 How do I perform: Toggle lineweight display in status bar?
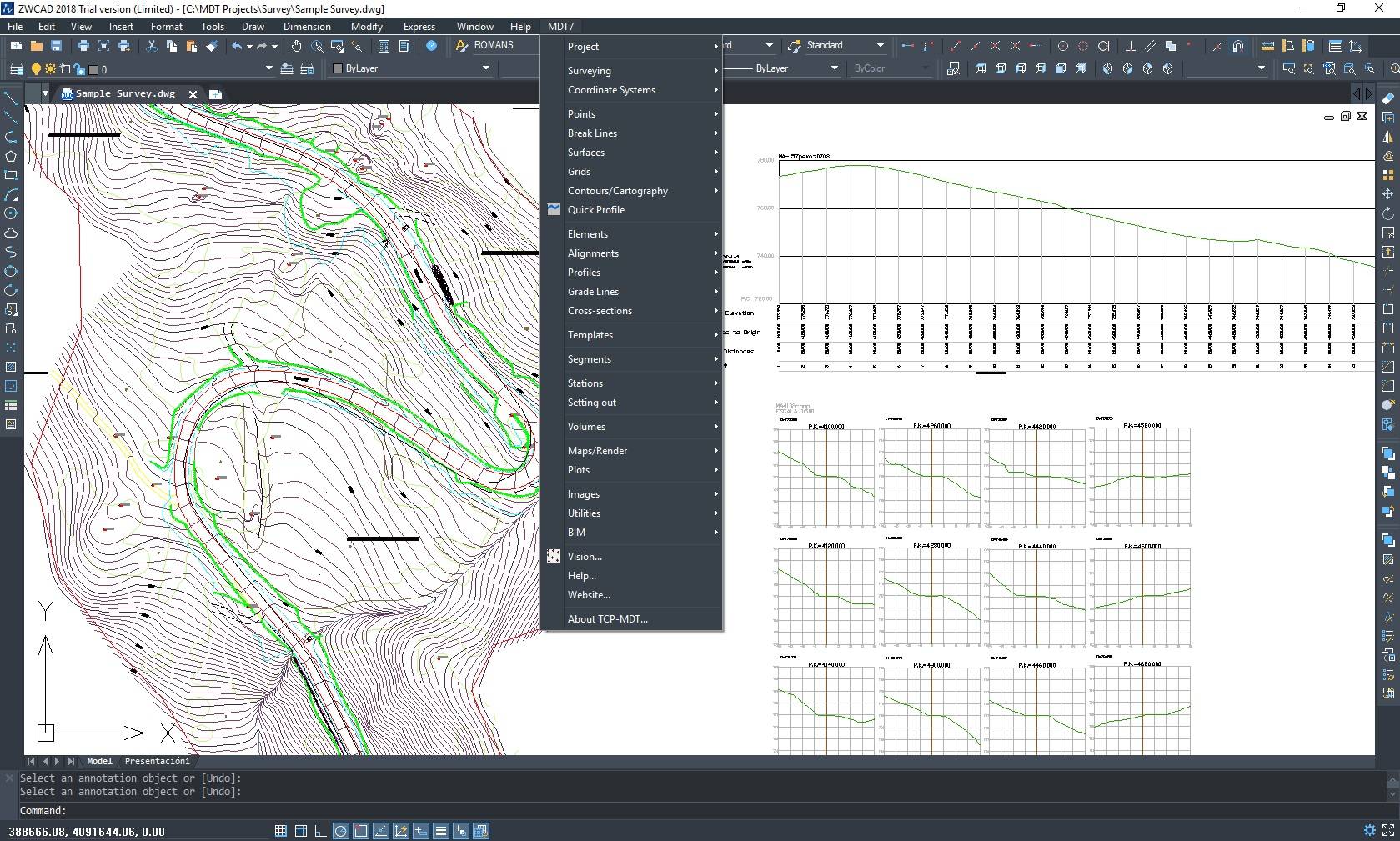[x=441, y=831]
